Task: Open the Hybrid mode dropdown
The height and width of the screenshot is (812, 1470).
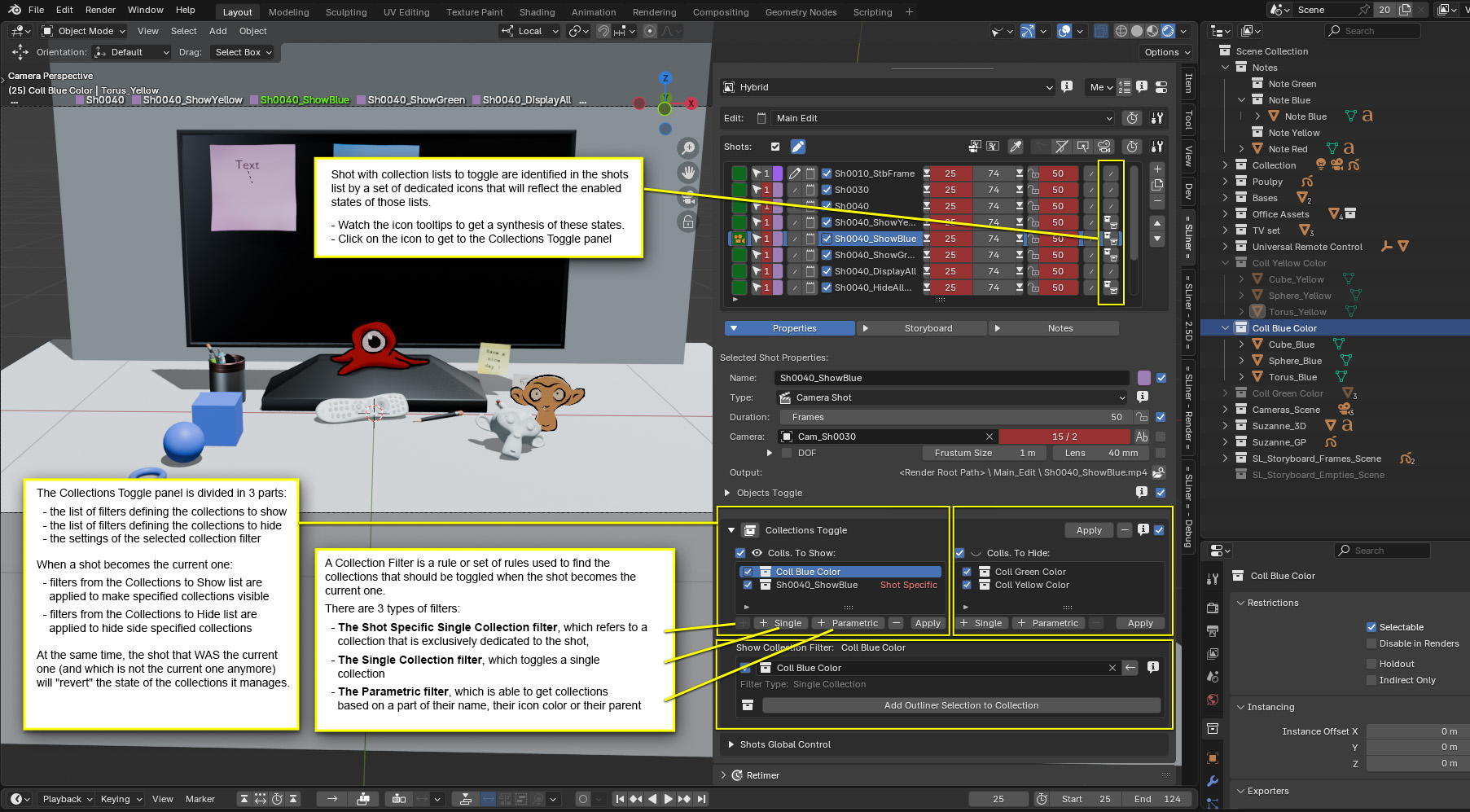Action: click(x=888, y=87)
